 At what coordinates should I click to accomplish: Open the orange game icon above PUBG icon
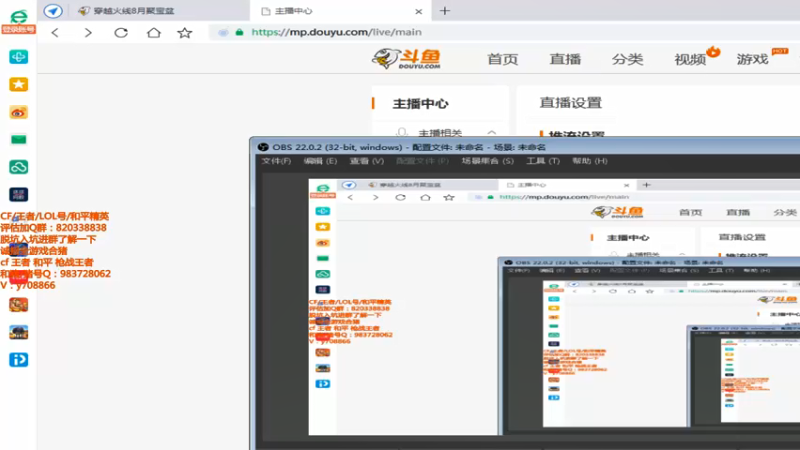pos(18,305)
